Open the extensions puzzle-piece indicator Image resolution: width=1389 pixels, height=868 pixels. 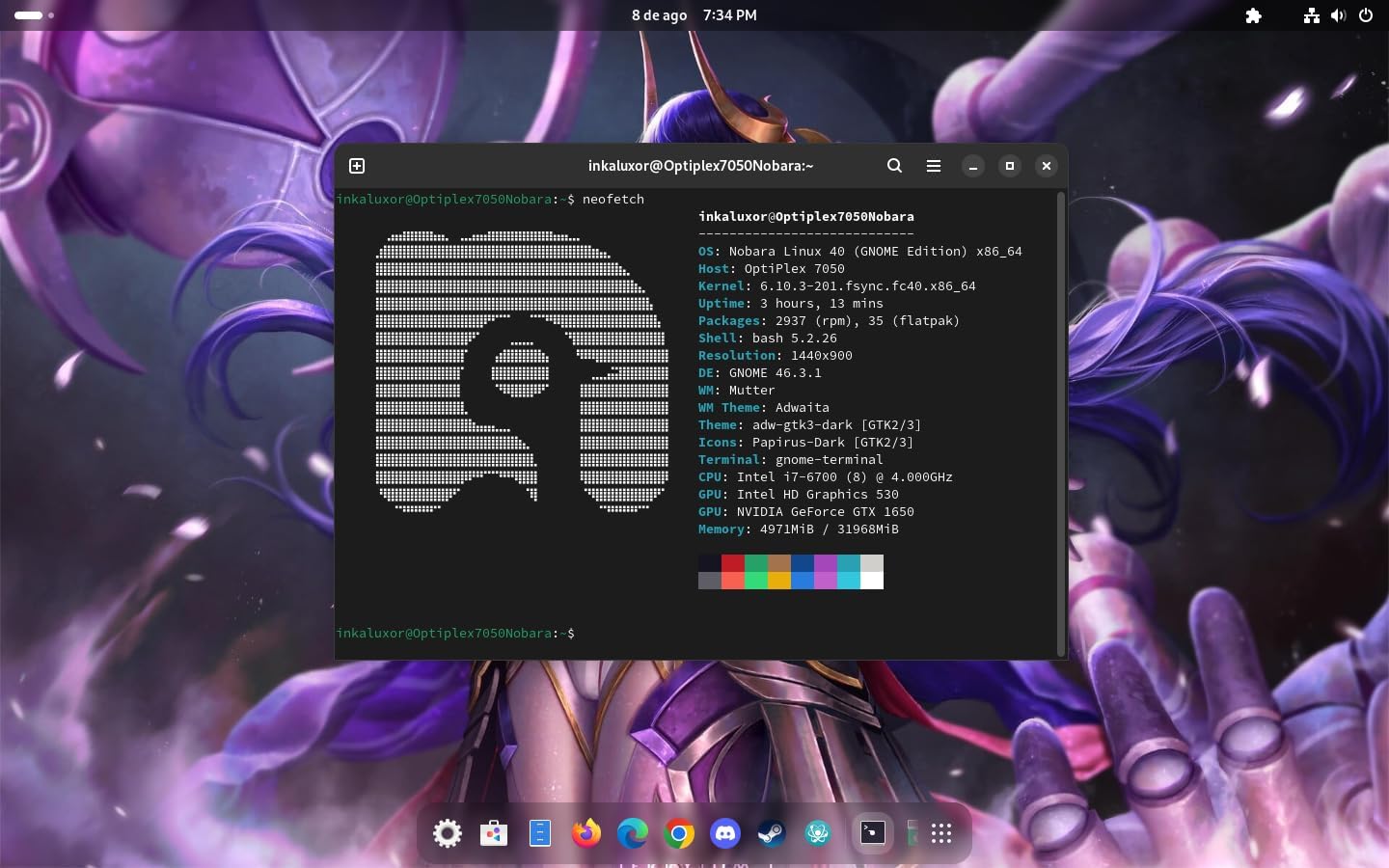pyautogui.click(x=1254, y=15)
